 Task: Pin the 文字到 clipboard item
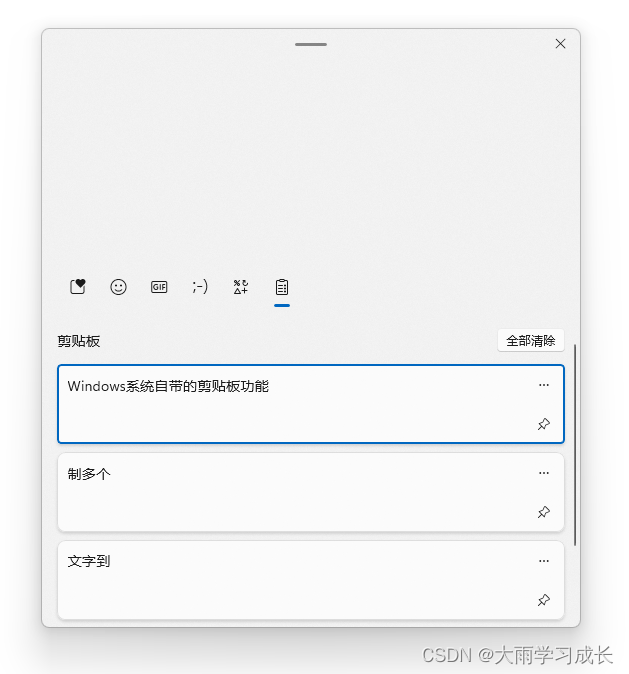tap(544, 600)
